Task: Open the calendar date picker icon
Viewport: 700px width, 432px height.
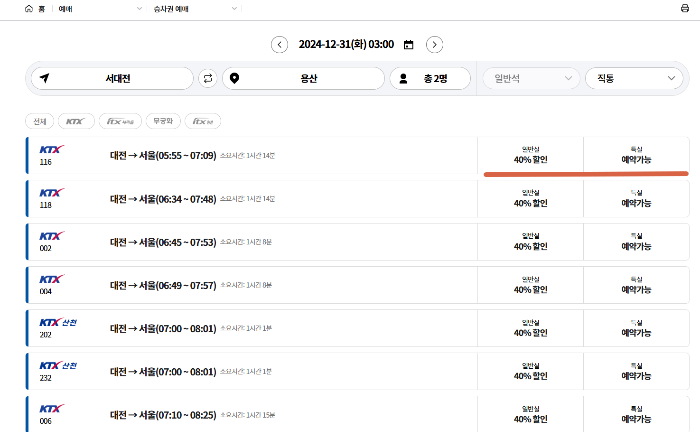Action: pos(408,45)
